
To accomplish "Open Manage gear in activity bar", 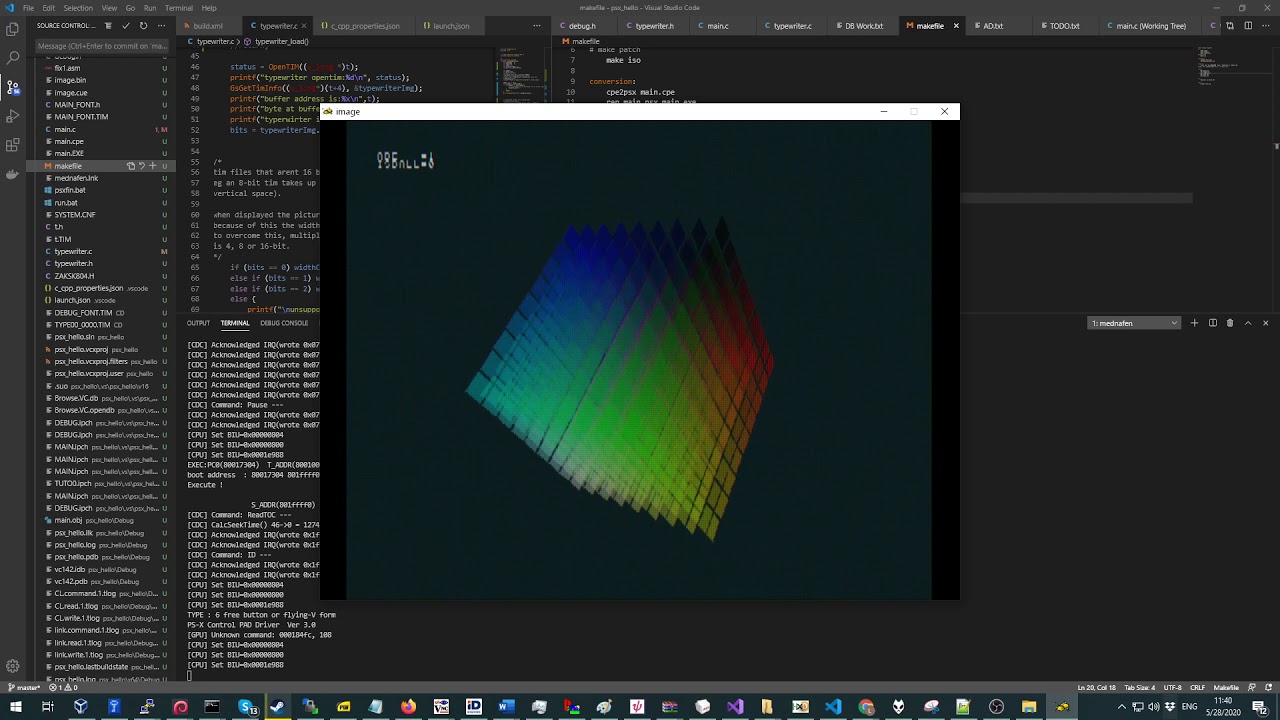I will pos(13,666).
